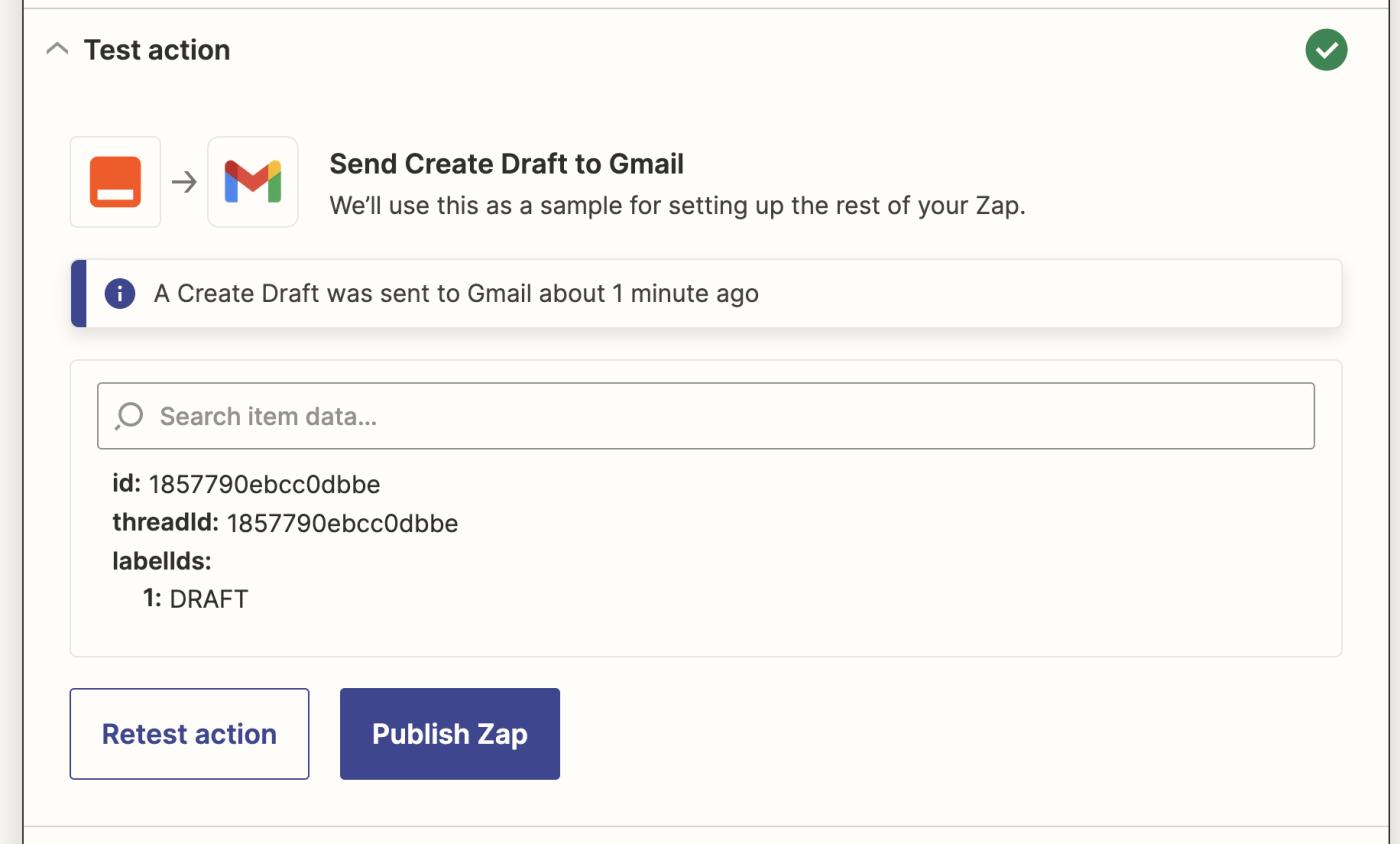Click the Test action section title

tap(157, 50)
